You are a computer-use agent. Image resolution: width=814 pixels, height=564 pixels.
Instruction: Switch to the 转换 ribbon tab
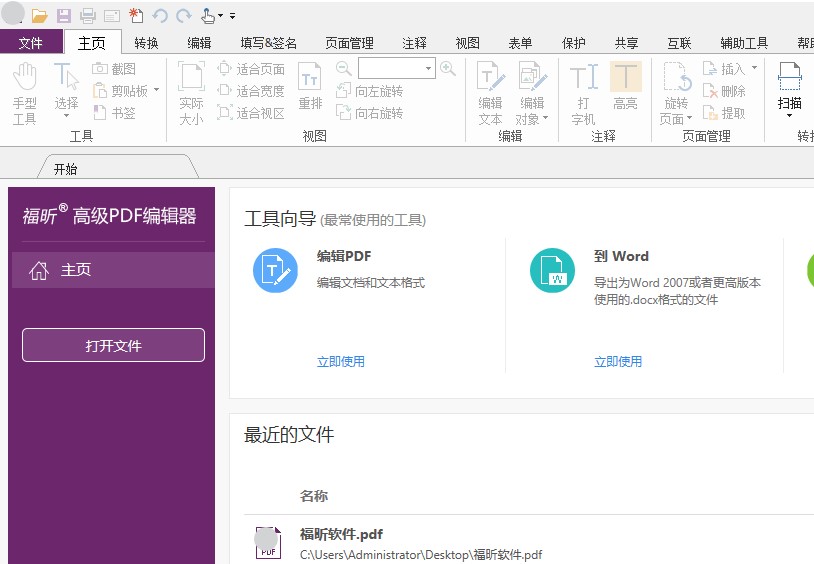(146, 43)
